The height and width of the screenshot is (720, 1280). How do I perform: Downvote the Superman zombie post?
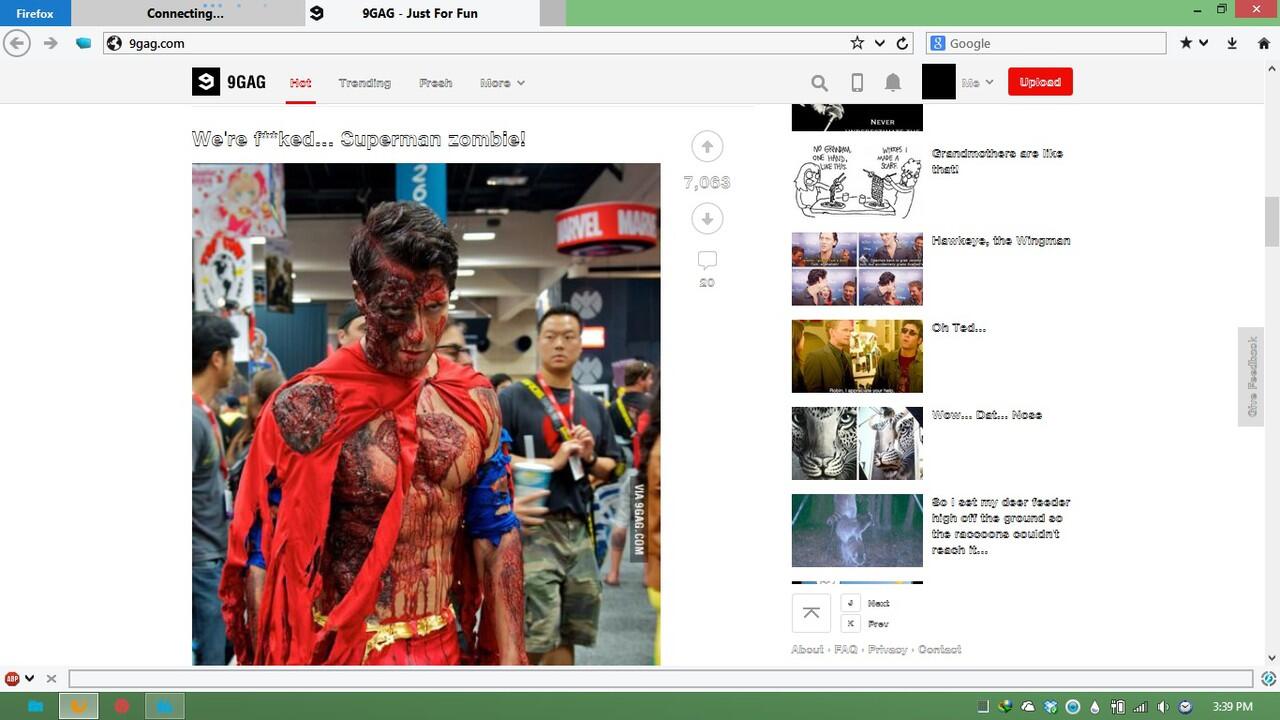(x=707, y=218)
